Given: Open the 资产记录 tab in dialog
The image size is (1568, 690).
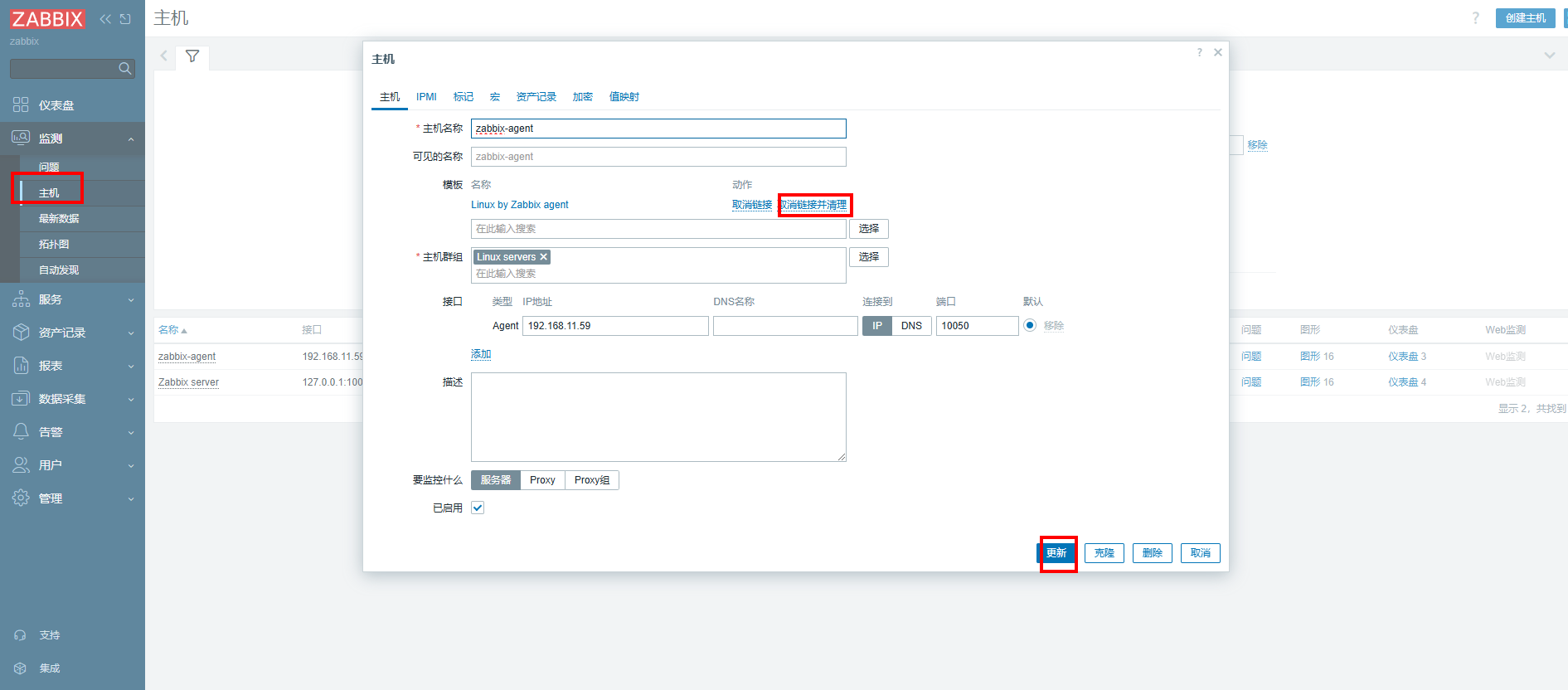Looking at the screenshot, I should click(536, 97).
